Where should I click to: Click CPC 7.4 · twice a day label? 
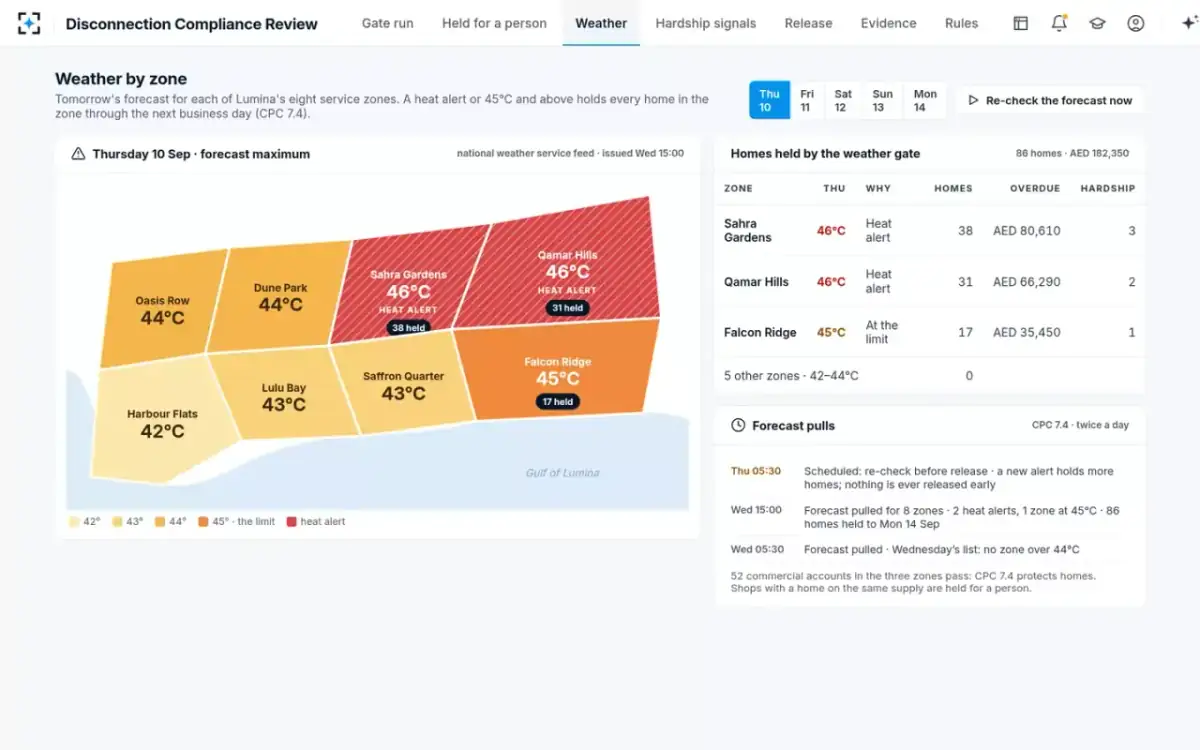pos(1080,425)
